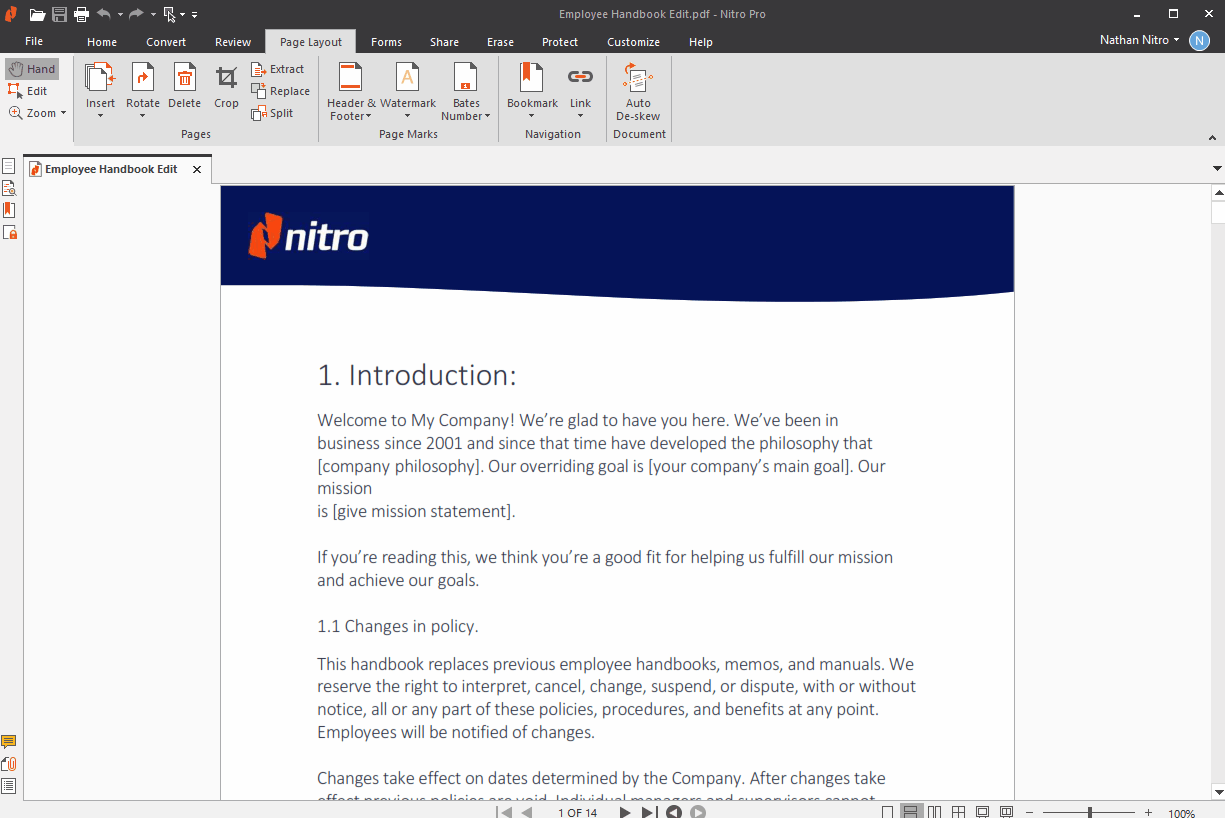Click the Delete pages icon
Viewport: 1225px width, 818px height.
click(184, 87)
